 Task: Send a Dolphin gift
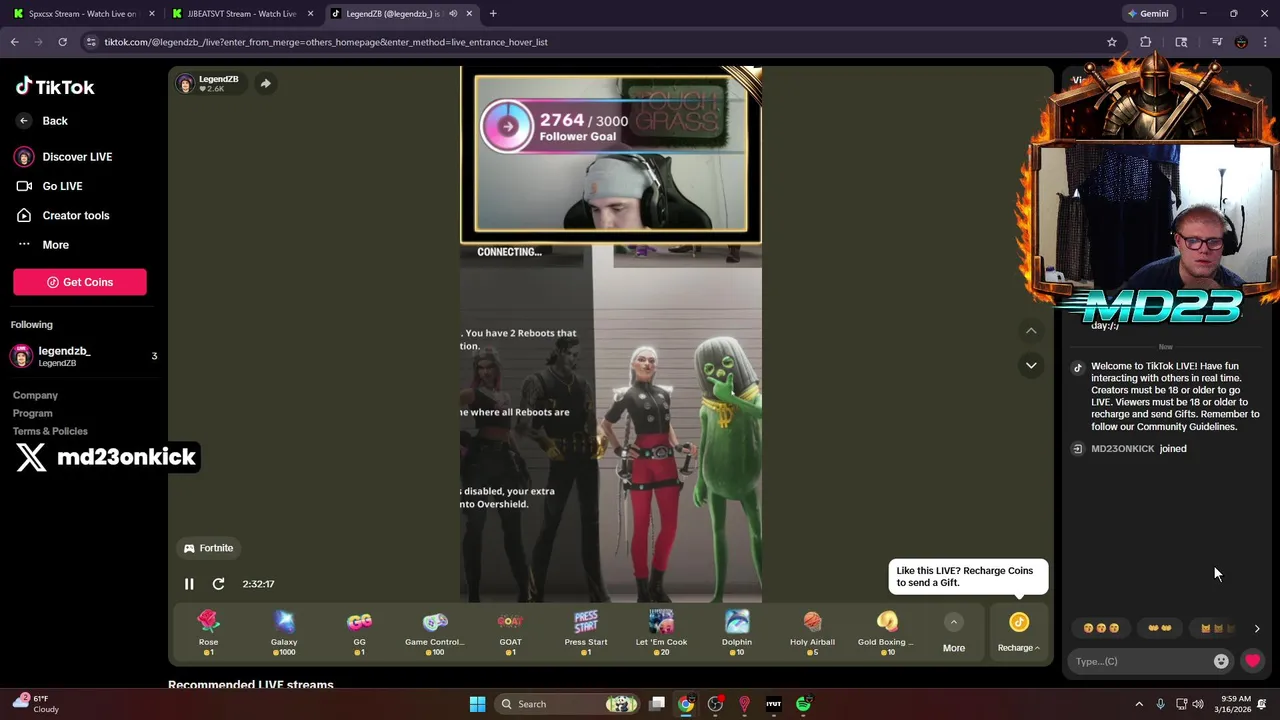737,633
